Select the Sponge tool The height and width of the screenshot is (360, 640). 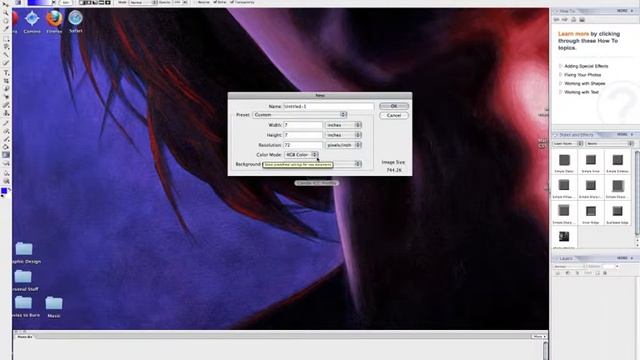(x=6, y=181)
